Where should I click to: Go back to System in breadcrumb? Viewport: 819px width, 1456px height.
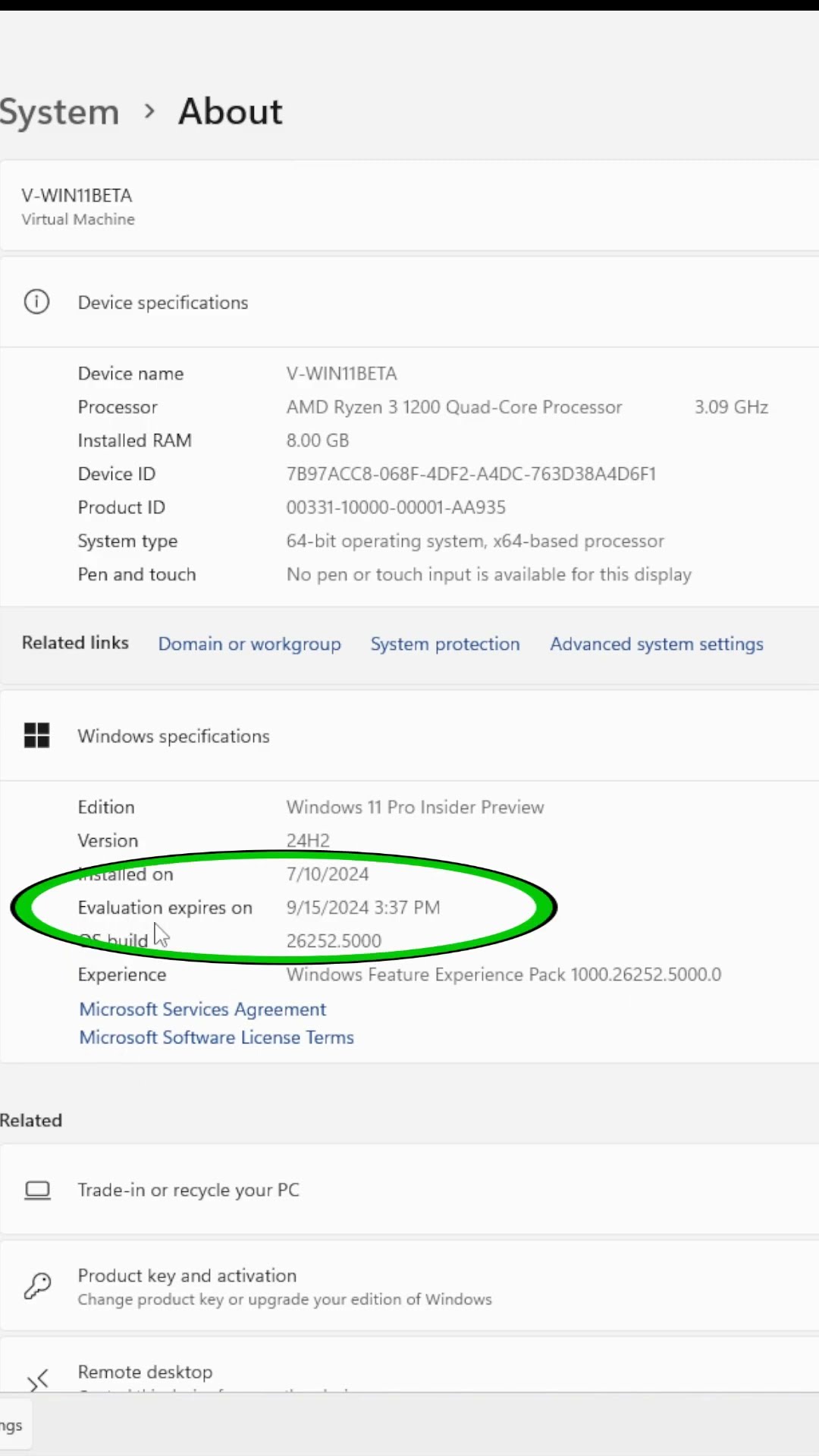pyautogui.click(x=59, y=112)
